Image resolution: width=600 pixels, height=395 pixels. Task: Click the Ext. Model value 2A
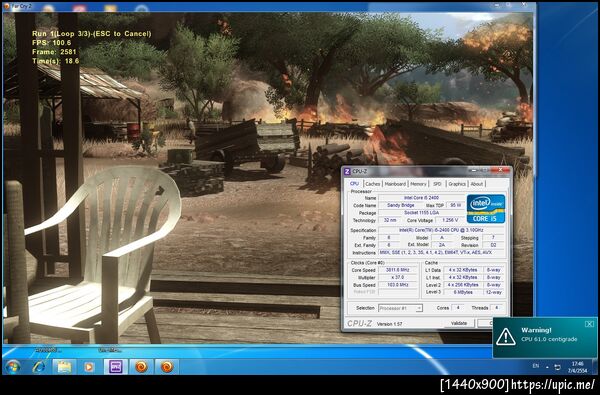coord(442,245)
